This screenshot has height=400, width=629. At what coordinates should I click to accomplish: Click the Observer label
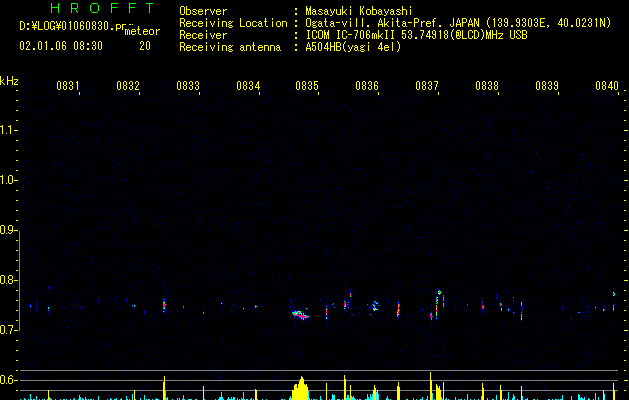(x=203, y=11)
